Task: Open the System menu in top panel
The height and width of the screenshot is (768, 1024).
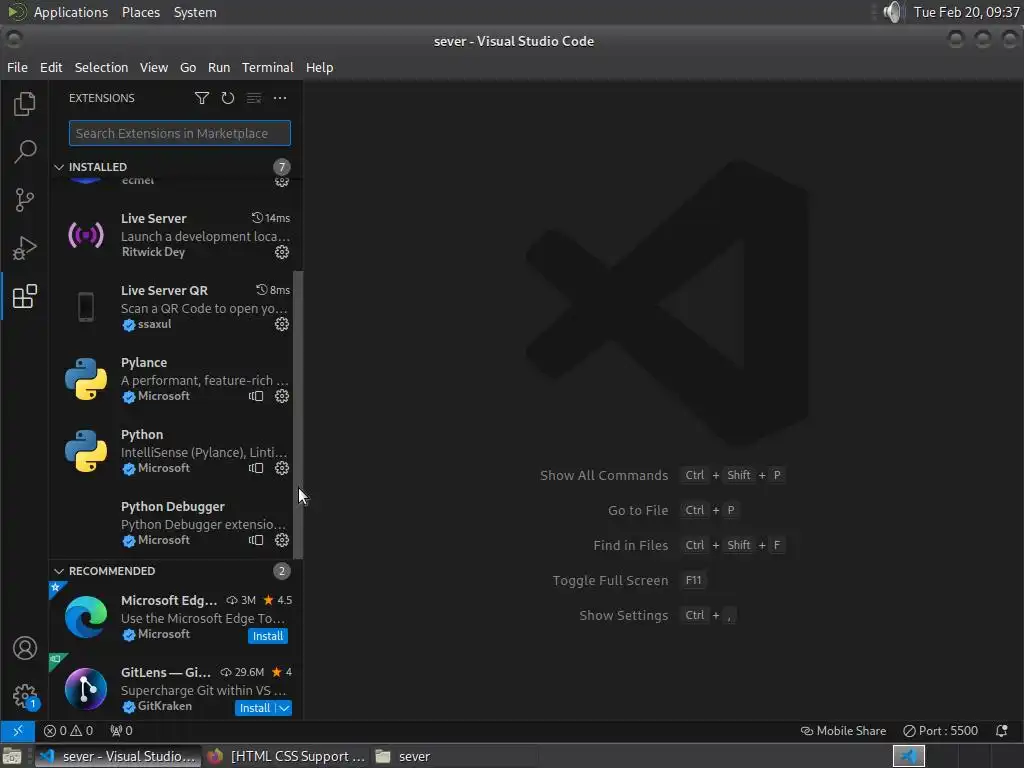Action: pos(195,12)
